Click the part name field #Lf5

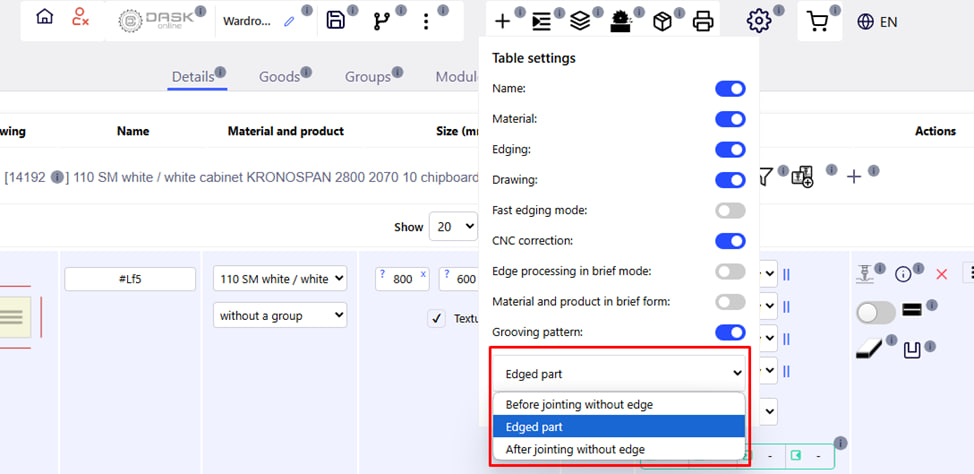pos(130,279)
